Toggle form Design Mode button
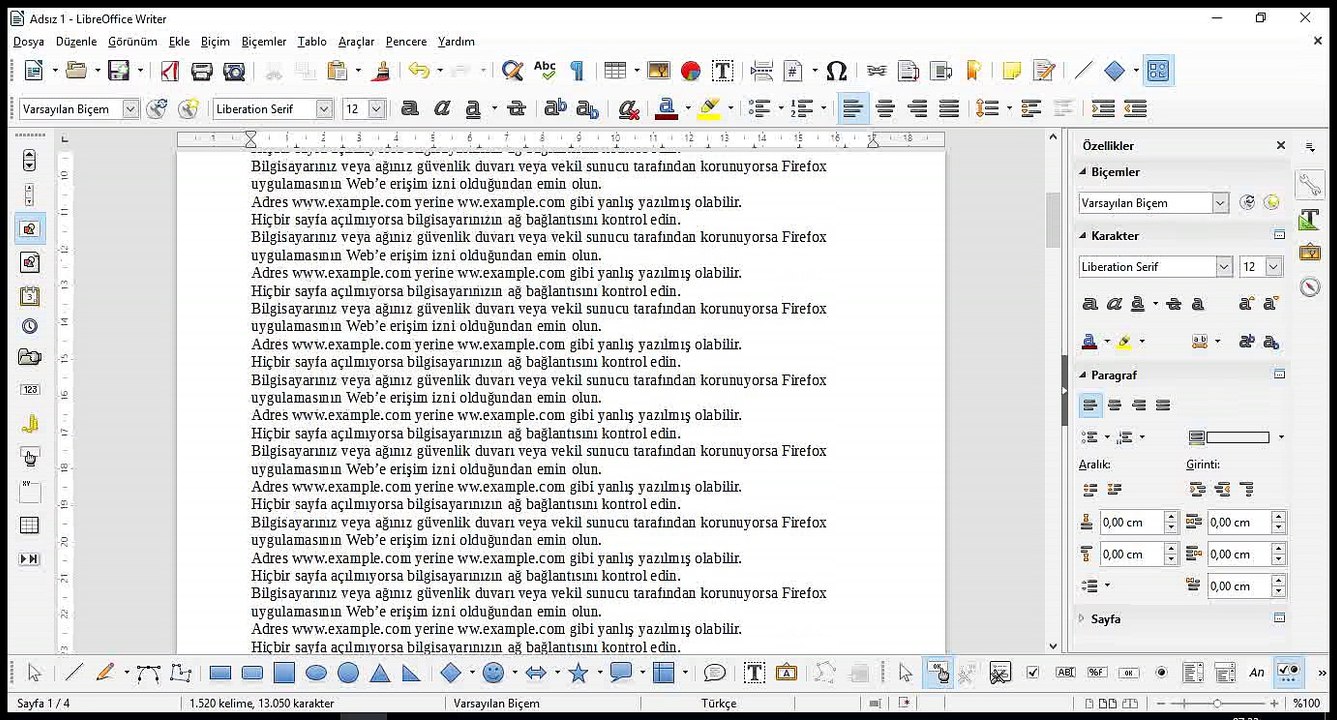The image size is (1337, 720). [938, 673]
